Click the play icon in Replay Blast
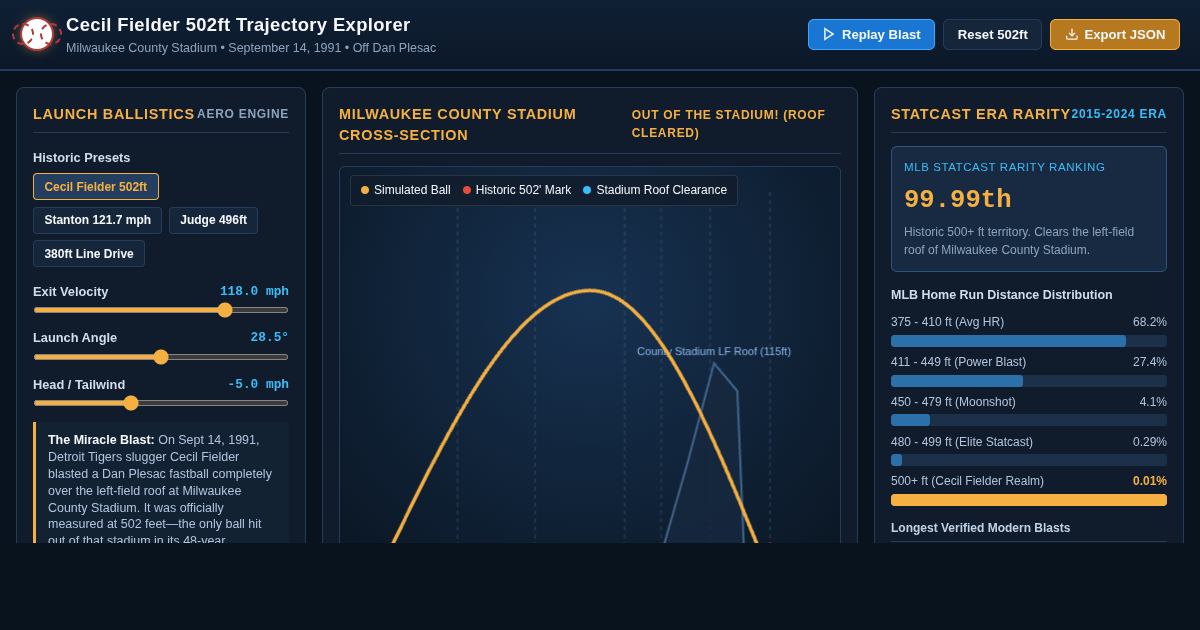The width and height of the screenshot is (1200, 630). [829, 34]
